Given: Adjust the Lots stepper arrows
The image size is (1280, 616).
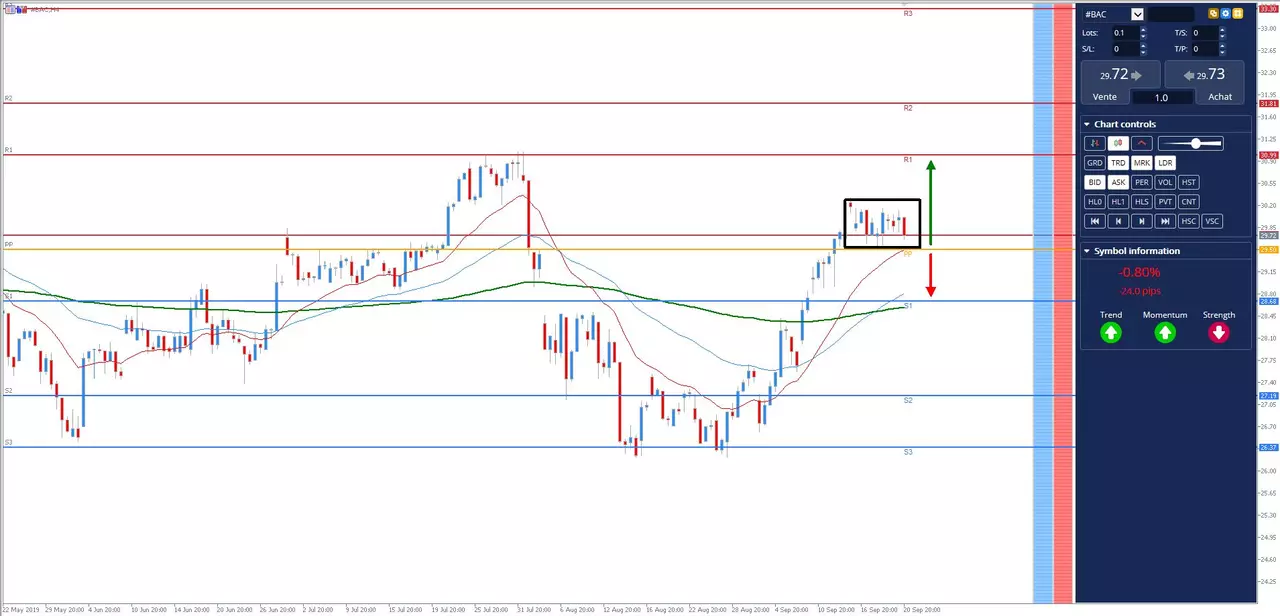Looking at the screenshot, I should (x=1143, y=33).
